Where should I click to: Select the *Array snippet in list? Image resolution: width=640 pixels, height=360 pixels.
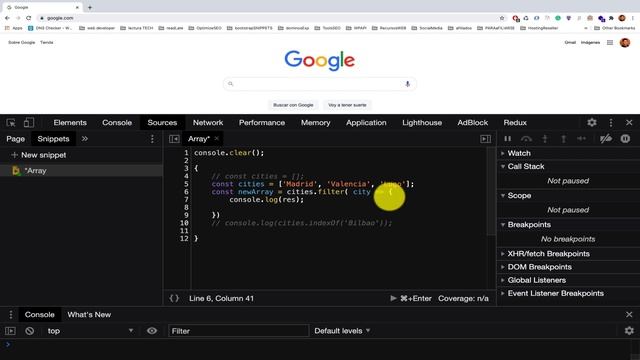(x=81, y=171)
